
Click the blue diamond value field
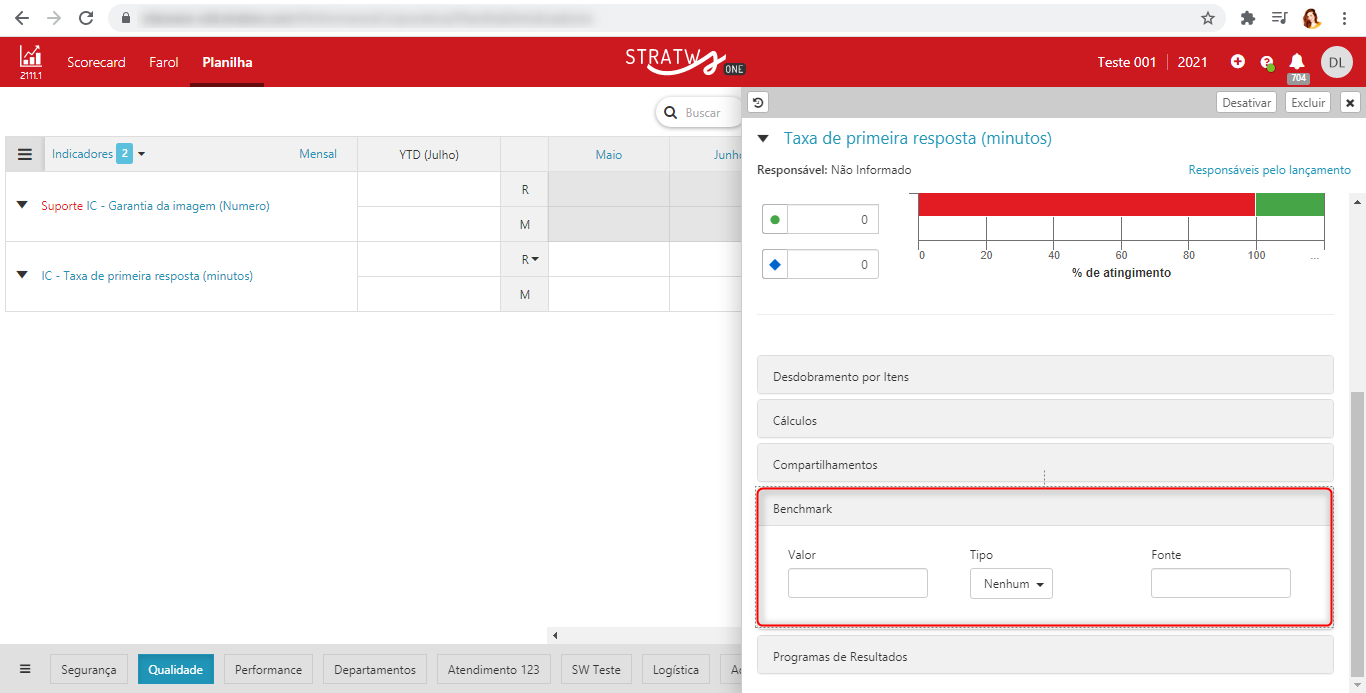(833, 264)
